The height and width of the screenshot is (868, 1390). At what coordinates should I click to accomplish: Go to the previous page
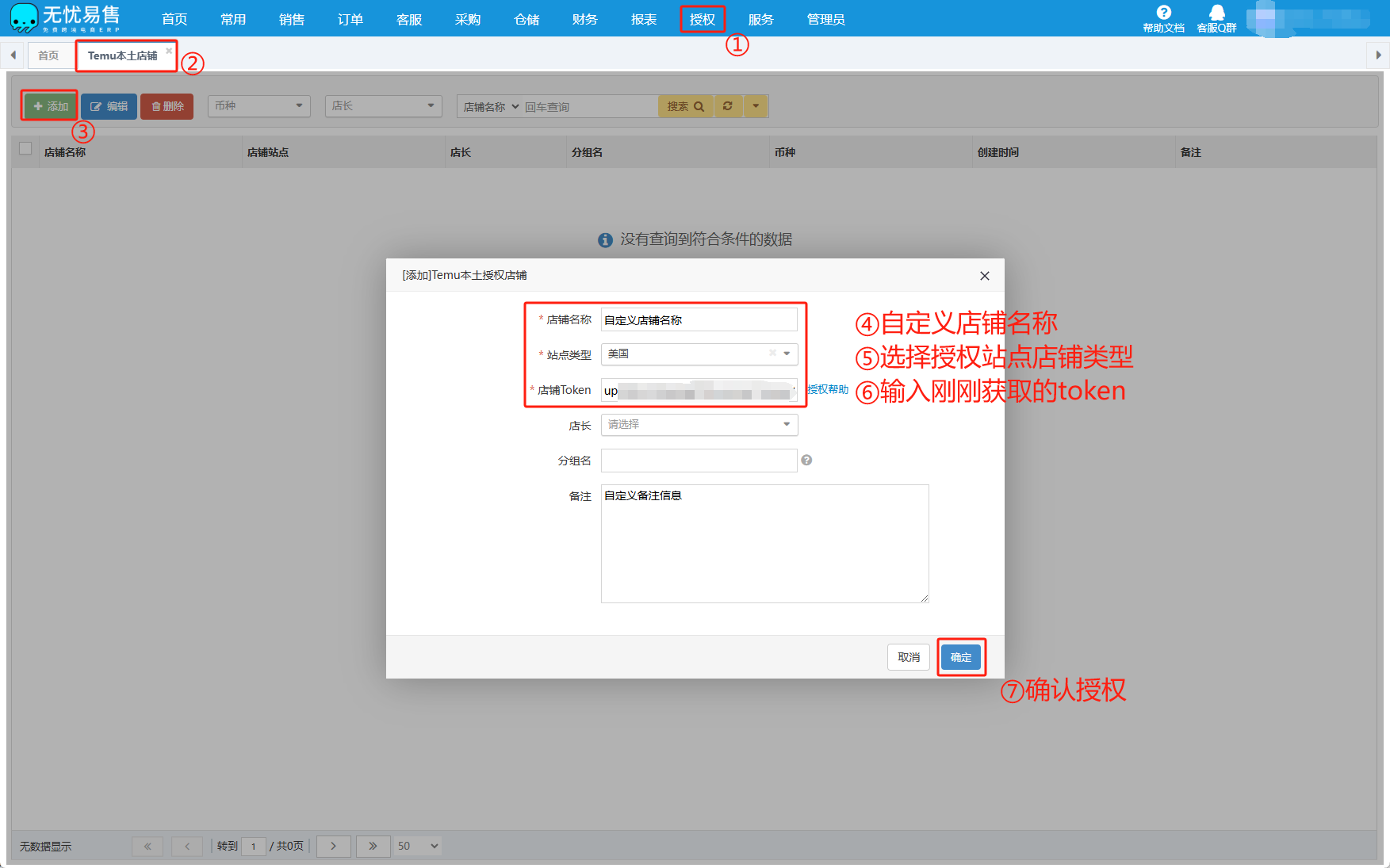[x=187, y=846]
